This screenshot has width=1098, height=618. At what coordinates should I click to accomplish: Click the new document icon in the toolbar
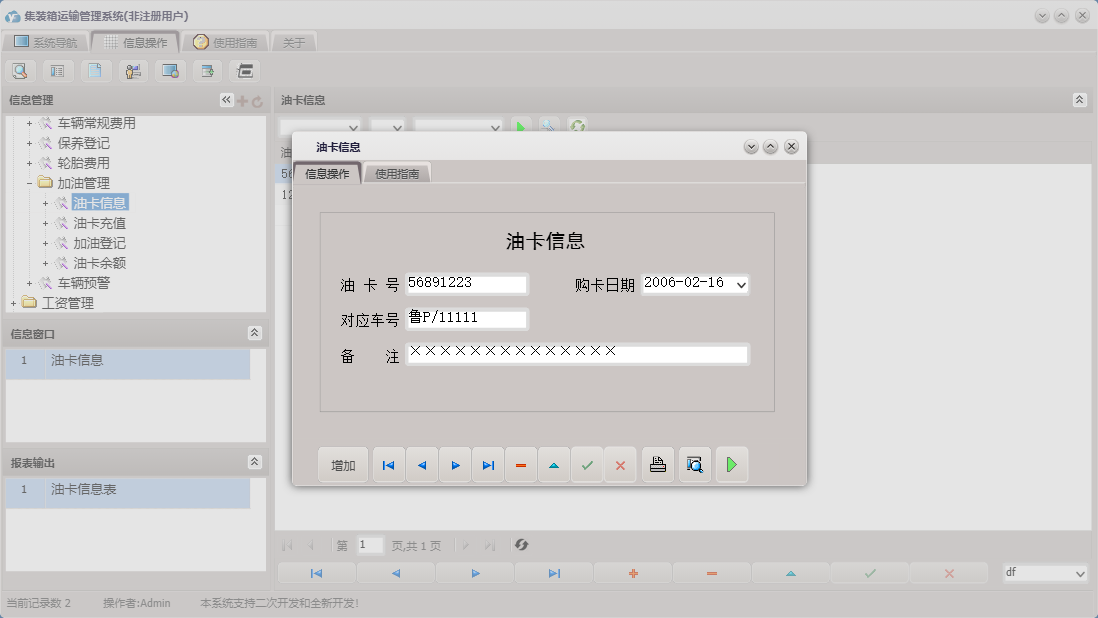pyautogui.click(x=94, y=70)
